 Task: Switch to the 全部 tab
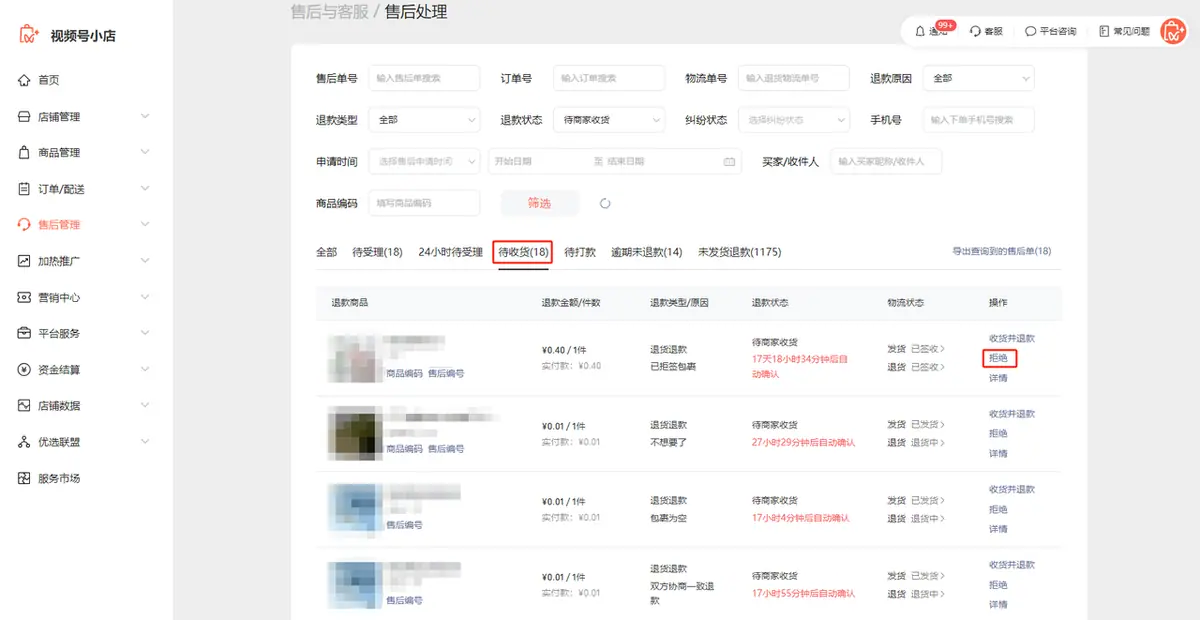[326, 252]
